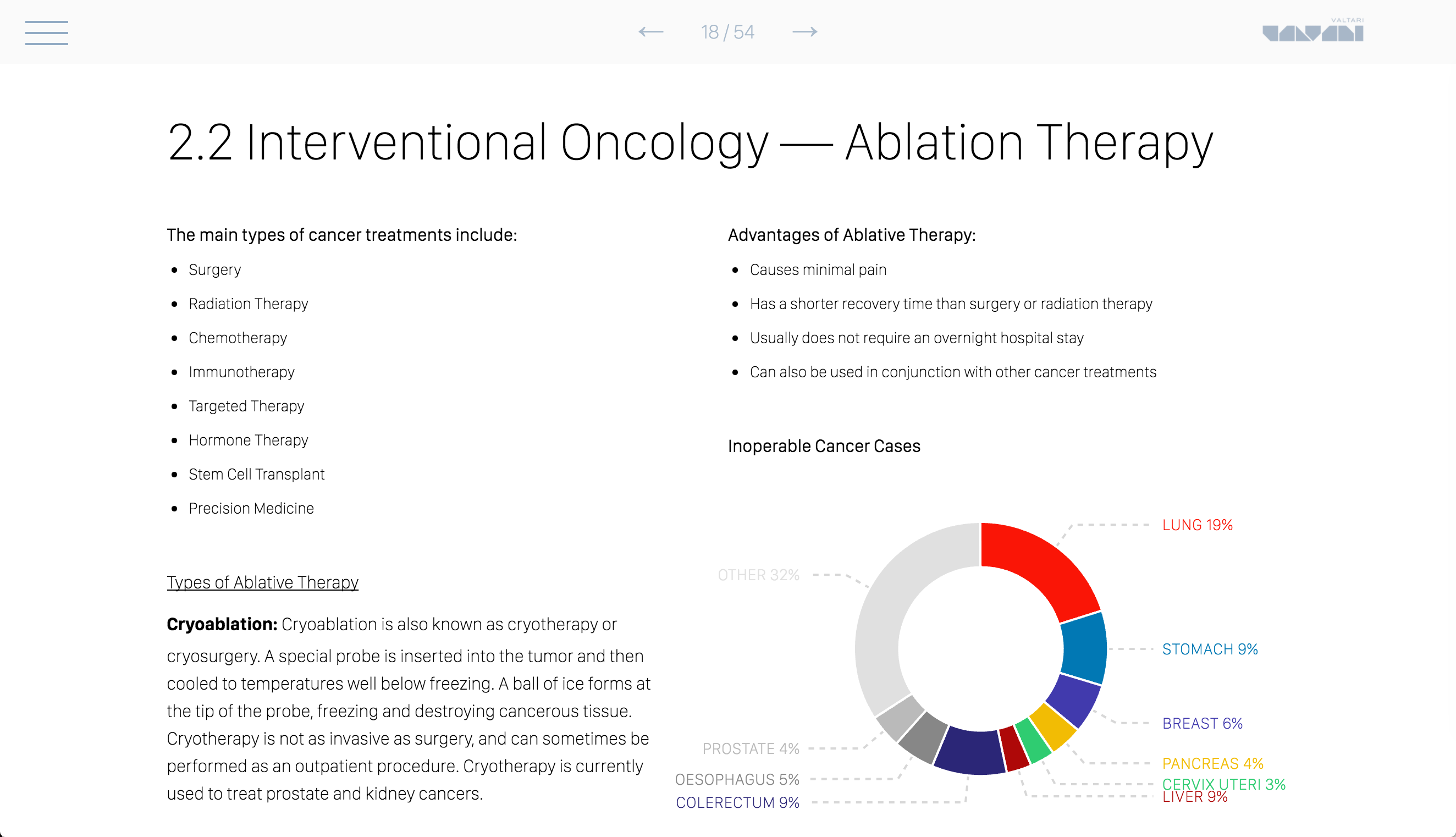1456x837 pixels.
Task: Click the COLERECTUM 9% label
Action: click(737, 802)
